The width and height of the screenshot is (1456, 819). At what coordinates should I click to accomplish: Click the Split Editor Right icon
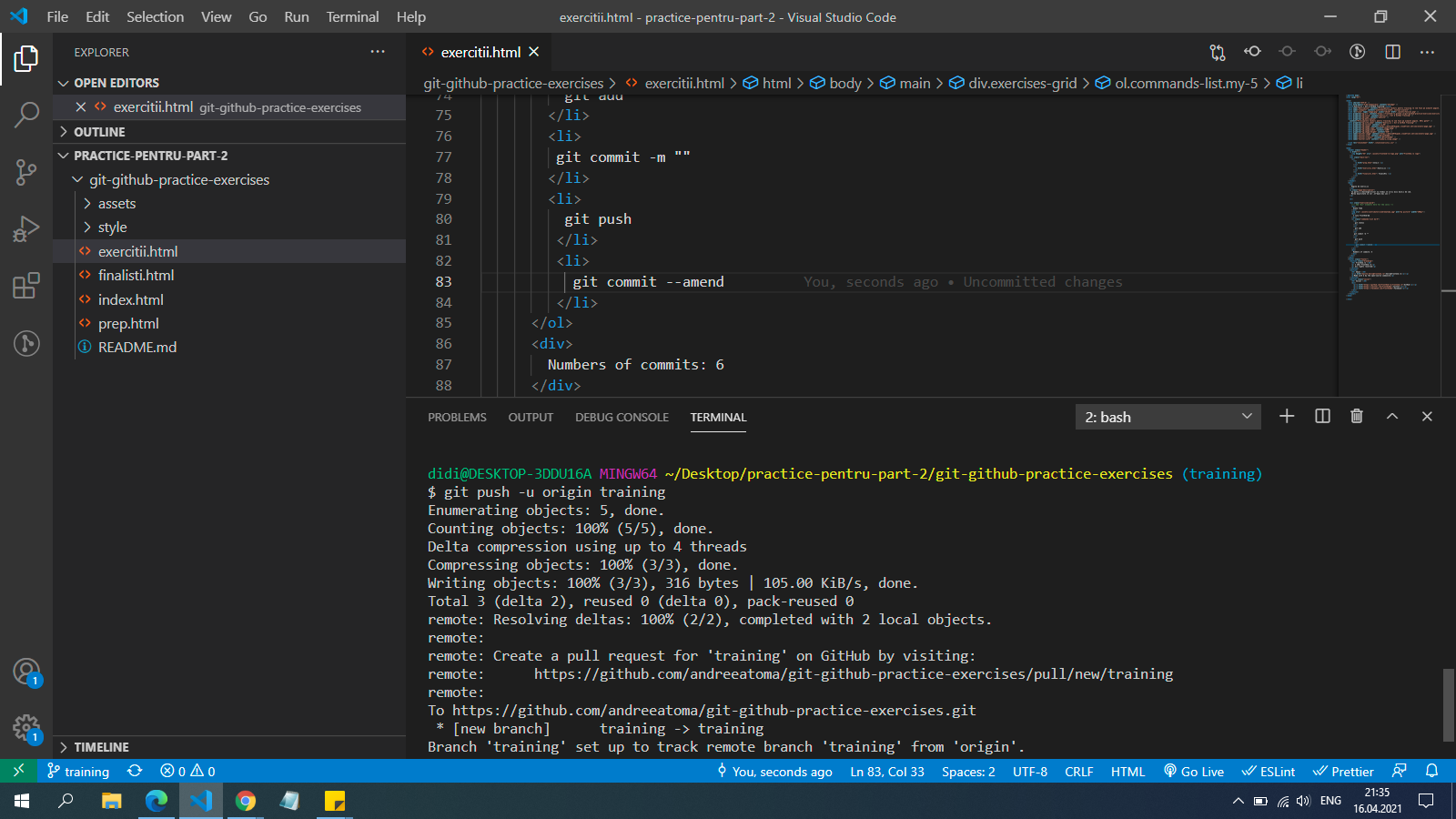1392,52
